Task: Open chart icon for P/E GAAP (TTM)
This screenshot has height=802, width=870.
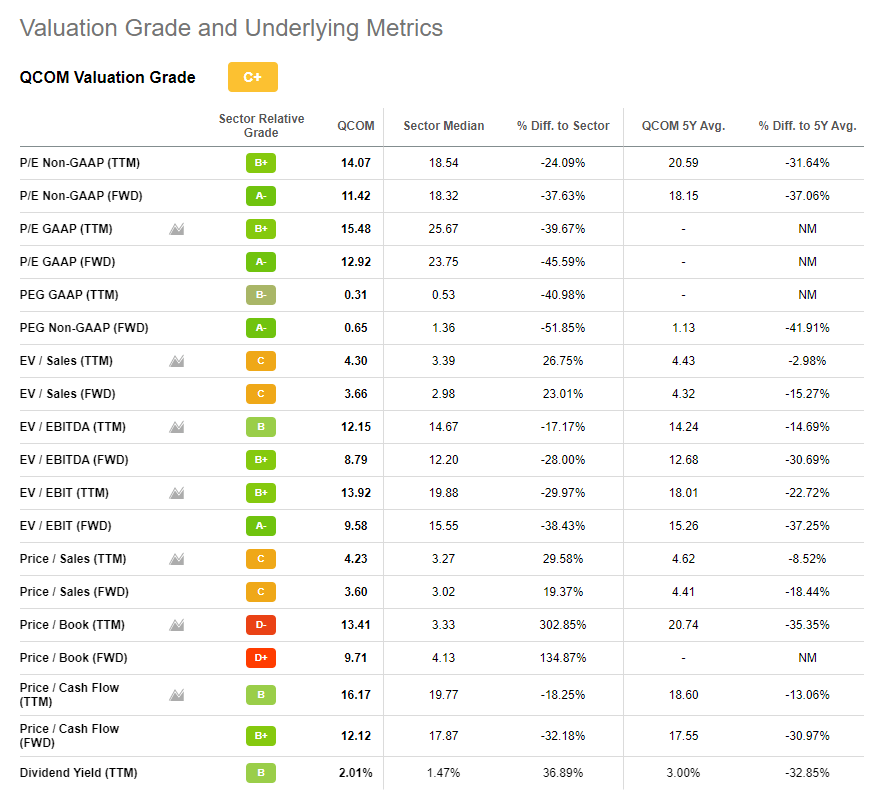Action: click(x=176, y=229)
